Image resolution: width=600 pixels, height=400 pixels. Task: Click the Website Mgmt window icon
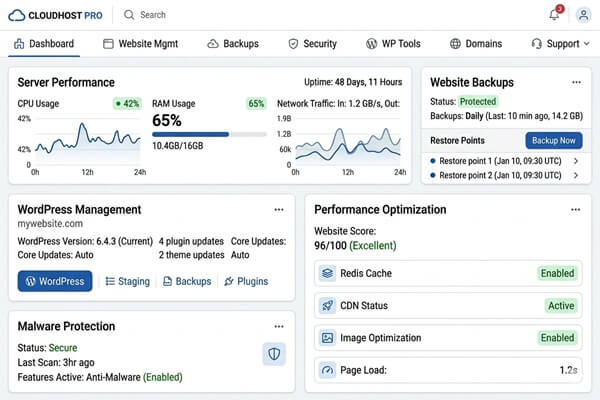coord(108,44)
